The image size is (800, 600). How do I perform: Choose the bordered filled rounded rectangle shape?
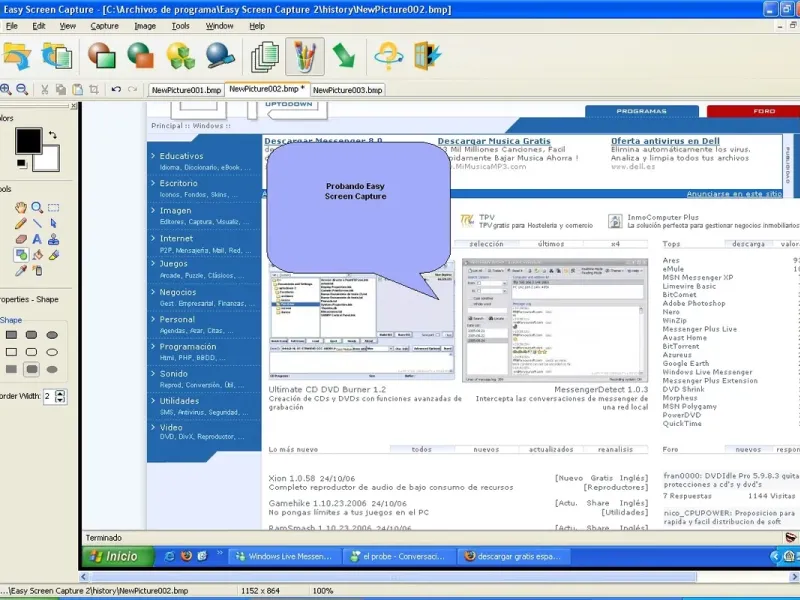31,335
